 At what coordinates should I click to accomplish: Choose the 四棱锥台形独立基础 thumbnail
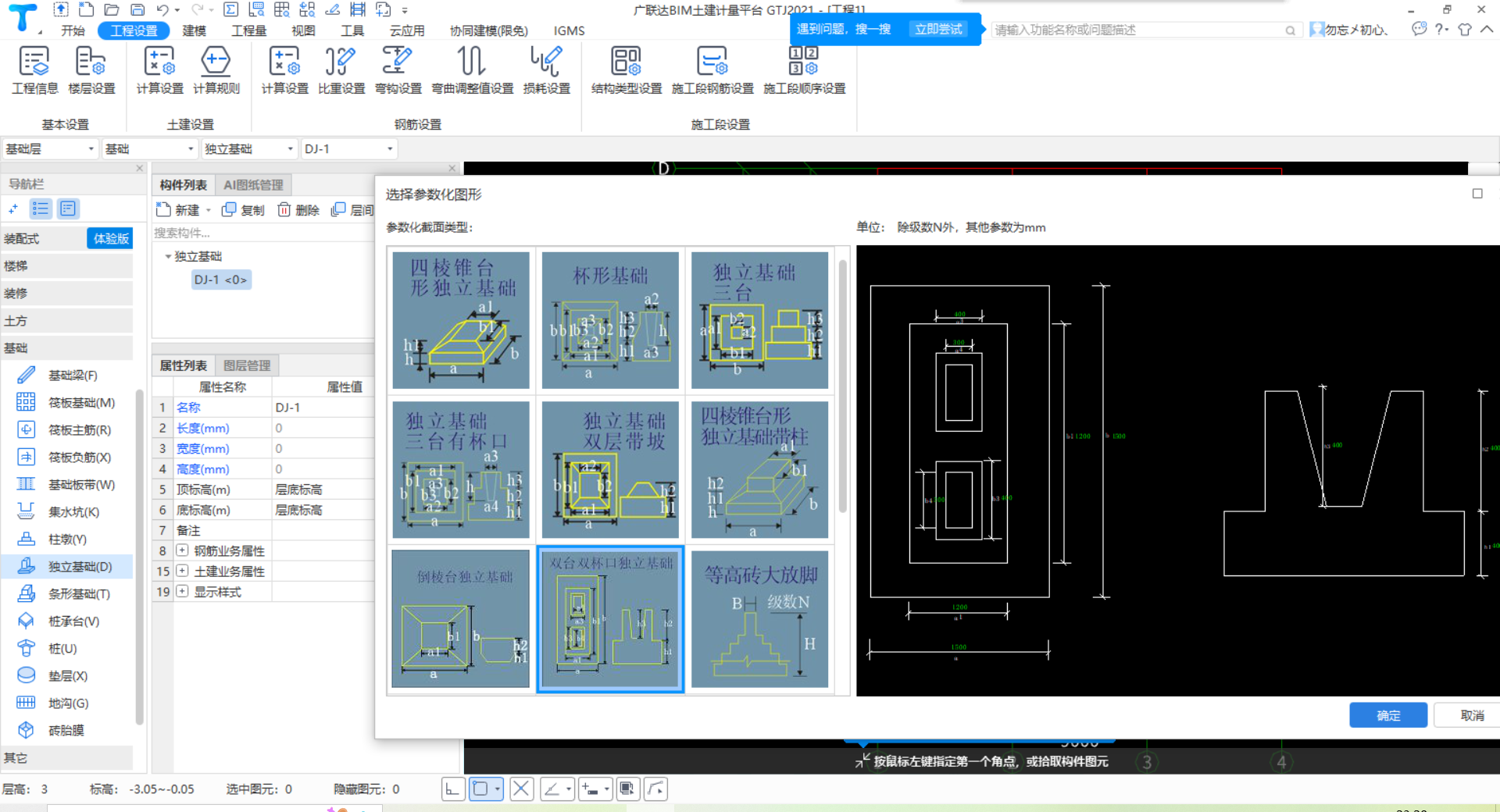(461, 319)
